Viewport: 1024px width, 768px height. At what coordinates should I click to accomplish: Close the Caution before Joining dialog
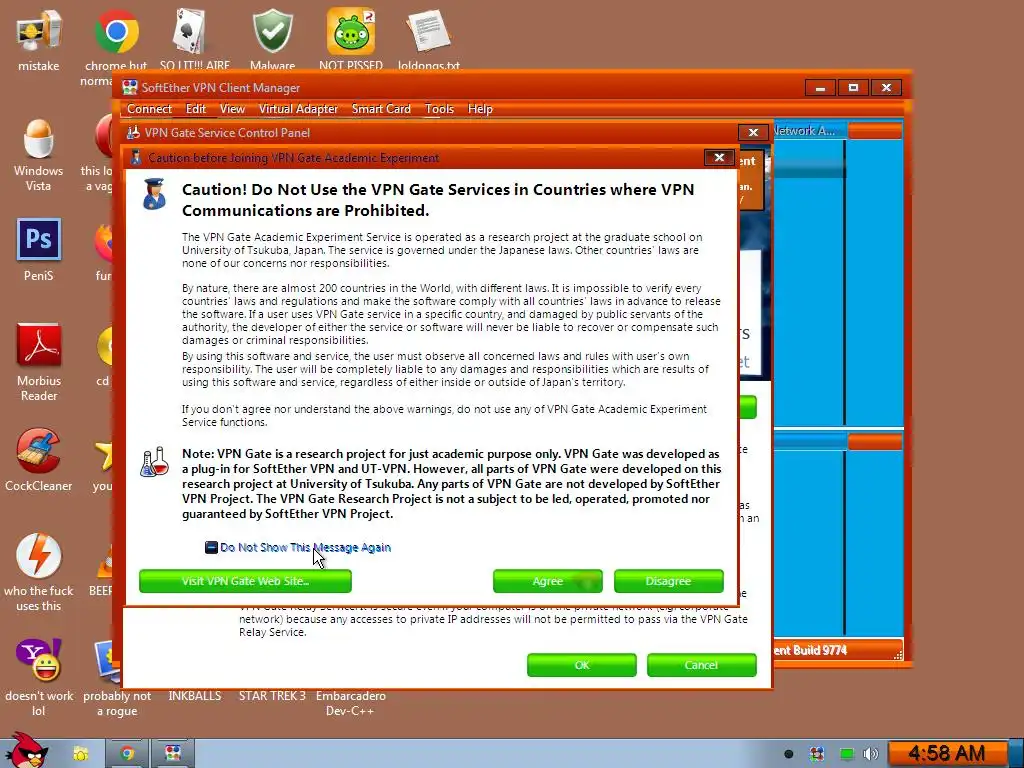point(719,157)
